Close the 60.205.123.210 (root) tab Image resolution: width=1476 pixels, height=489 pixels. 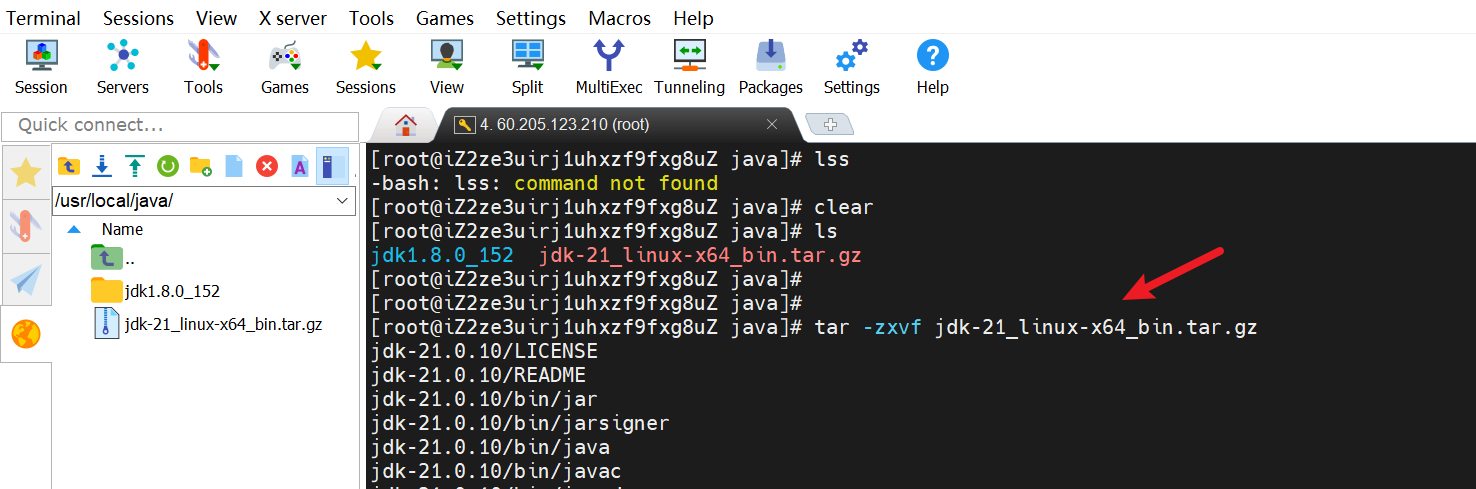(x=772, y=125)
